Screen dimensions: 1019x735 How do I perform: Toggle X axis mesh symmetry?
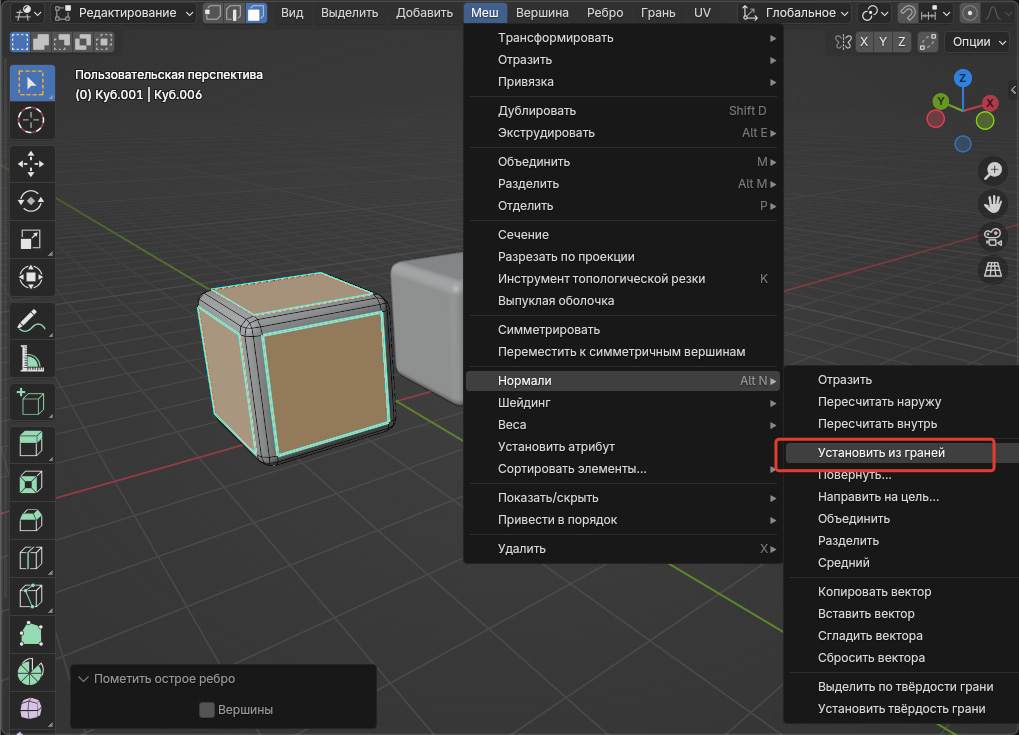[864, 42]
